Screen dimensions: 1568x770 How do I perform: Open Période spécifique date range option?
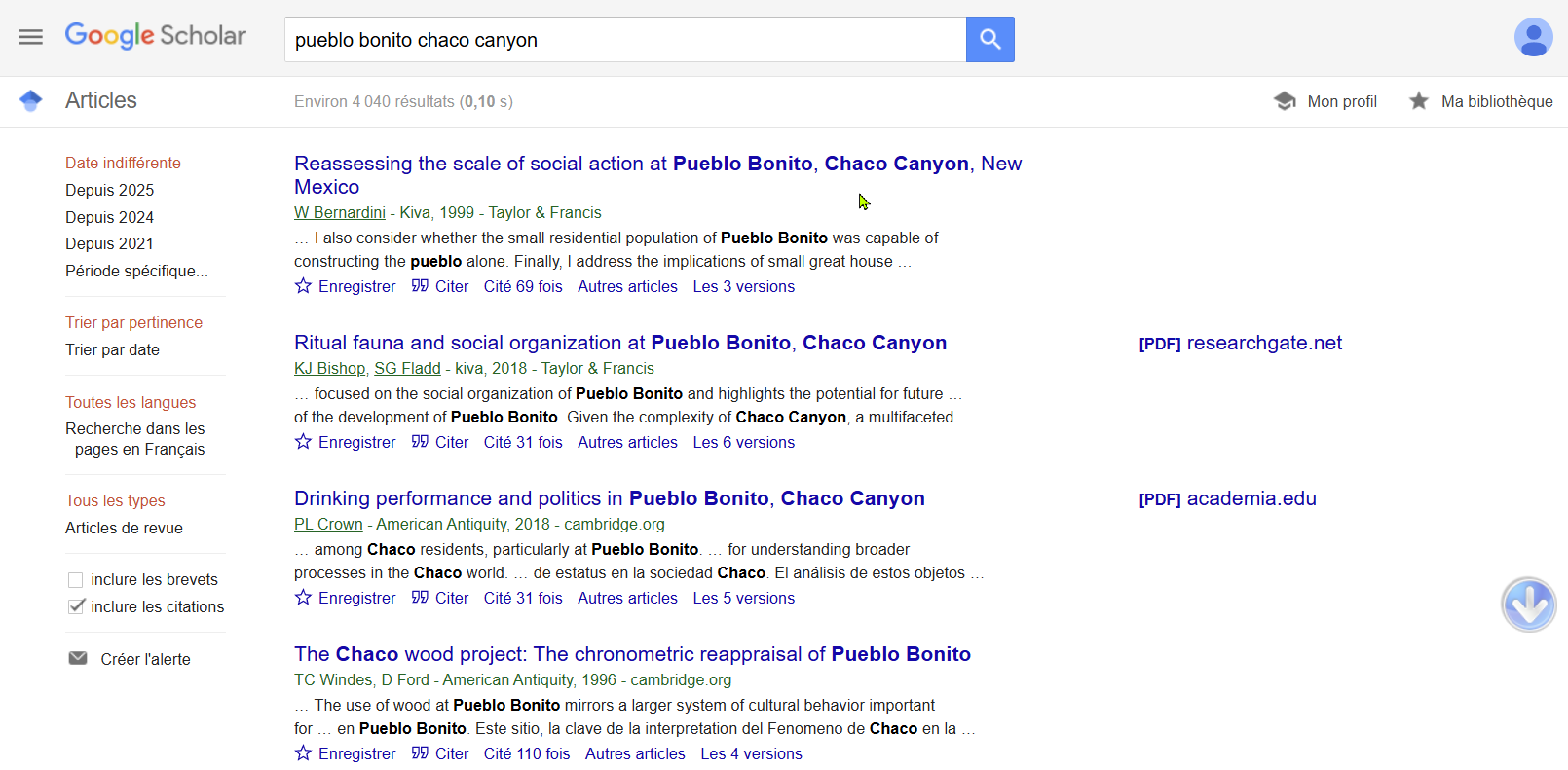point(136,271)
